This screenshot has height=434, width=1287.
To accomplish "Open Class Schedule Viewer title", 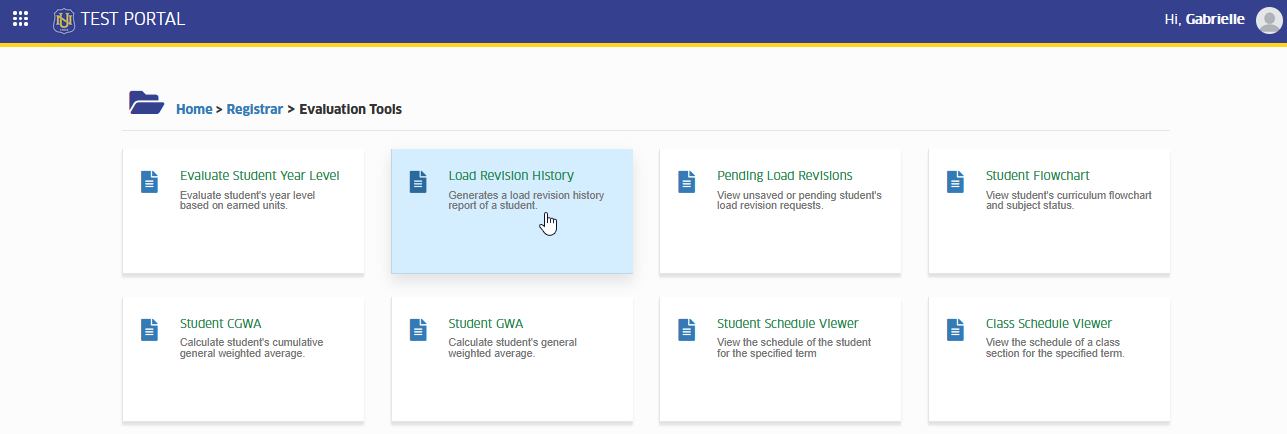I will click(x=1049, y=324).
